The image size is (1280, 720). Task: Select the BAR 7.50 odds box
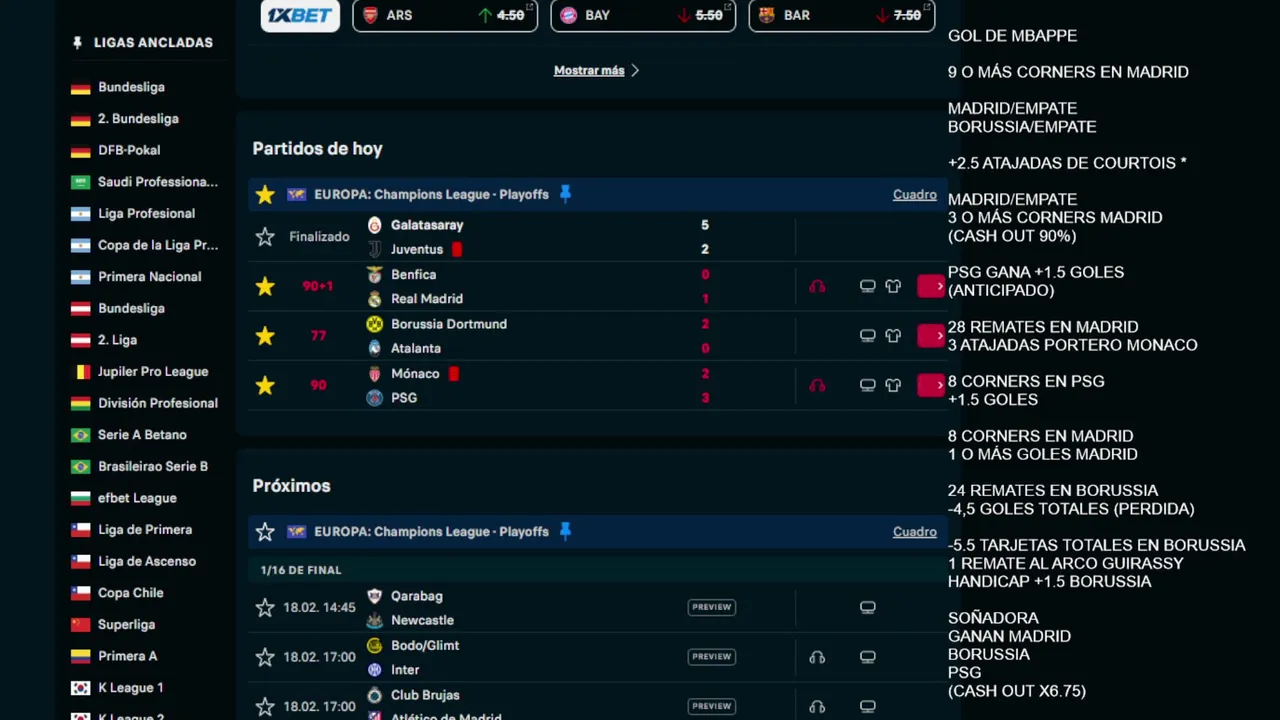pos(841,15)
